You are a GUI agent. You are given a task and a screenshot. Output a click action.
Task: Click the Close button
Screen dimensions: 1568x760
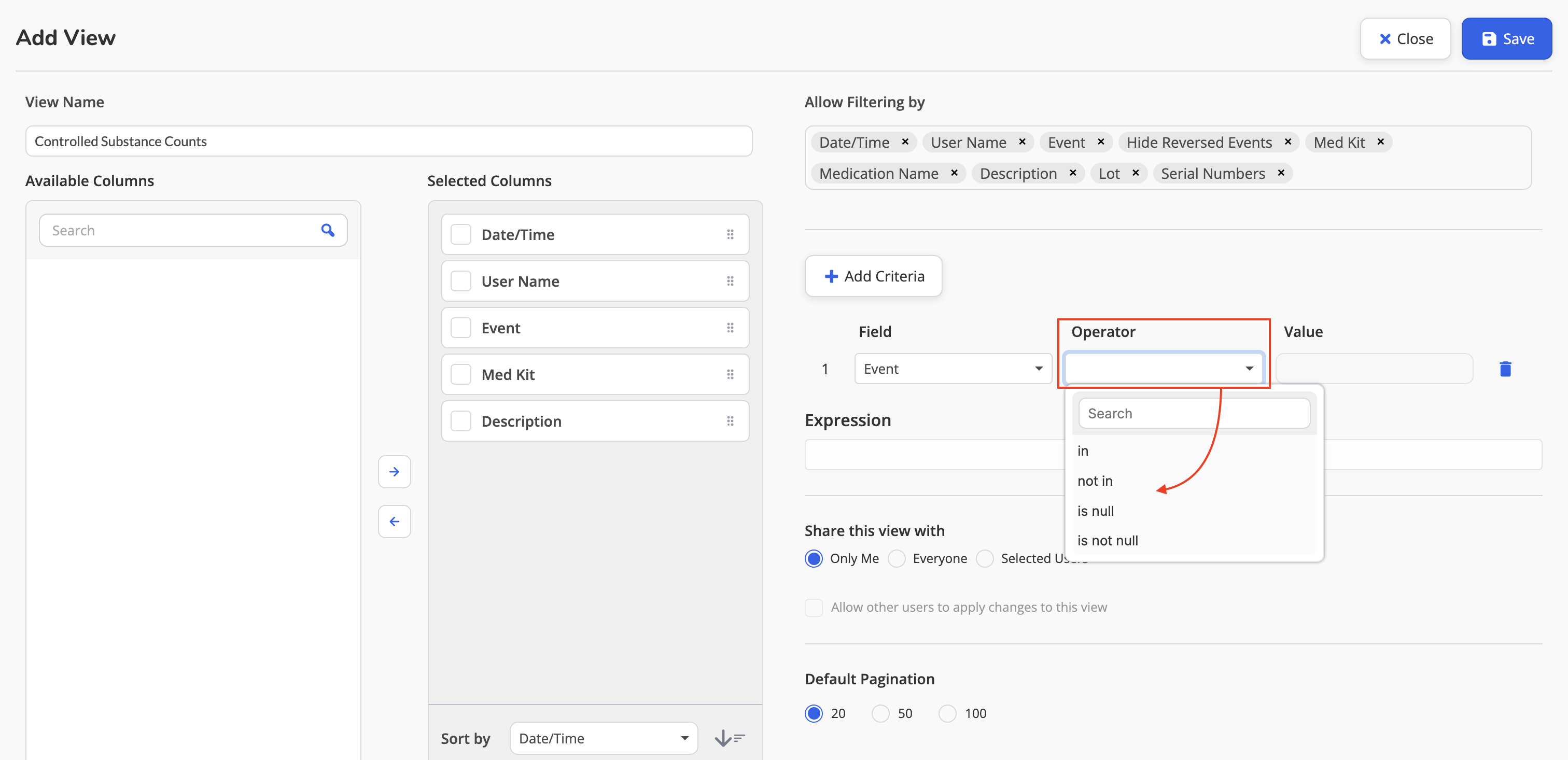pos(1406,38)
